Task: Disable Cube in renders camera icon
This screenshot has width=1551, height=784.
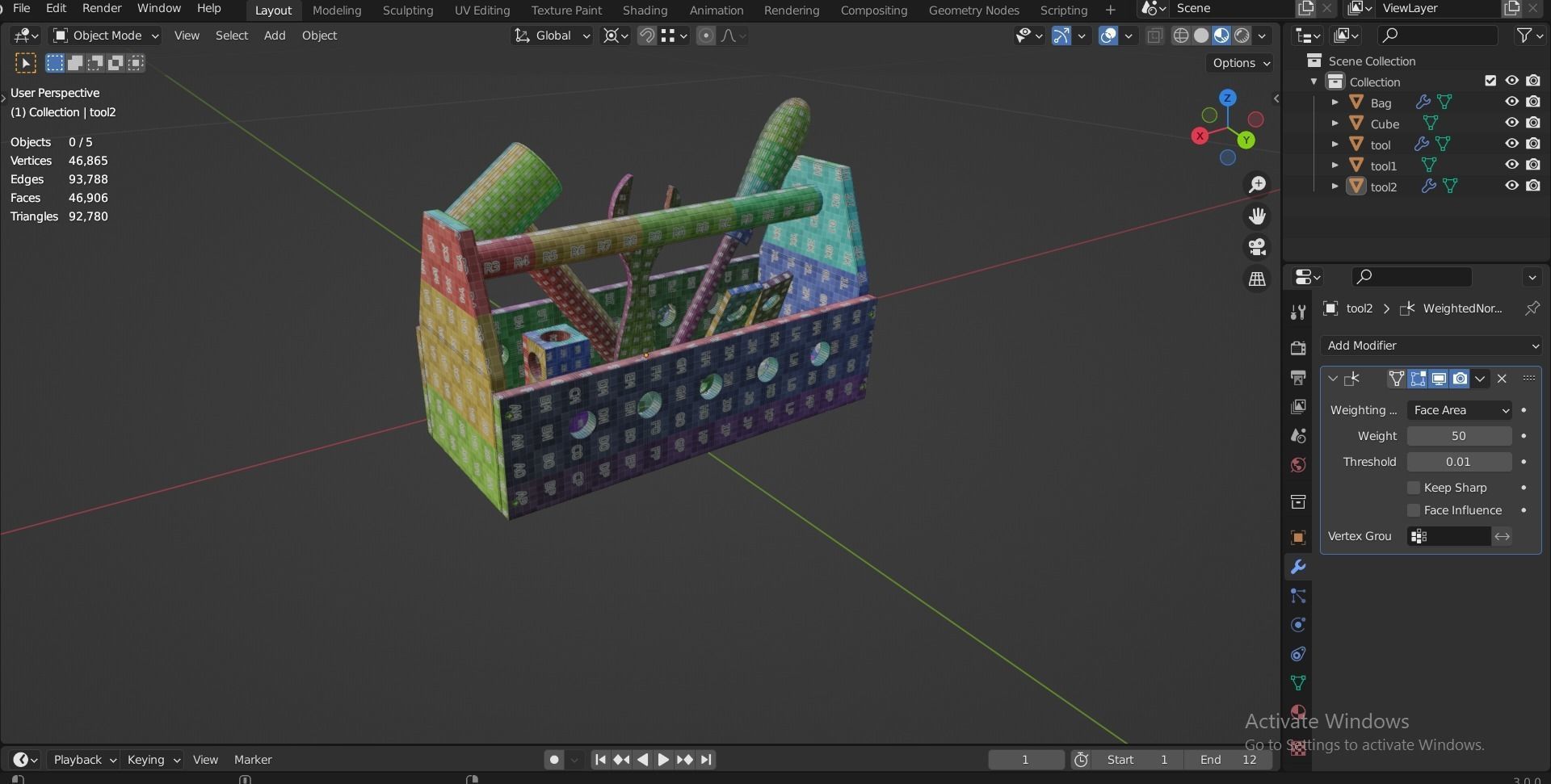Action: point(1533,123)
